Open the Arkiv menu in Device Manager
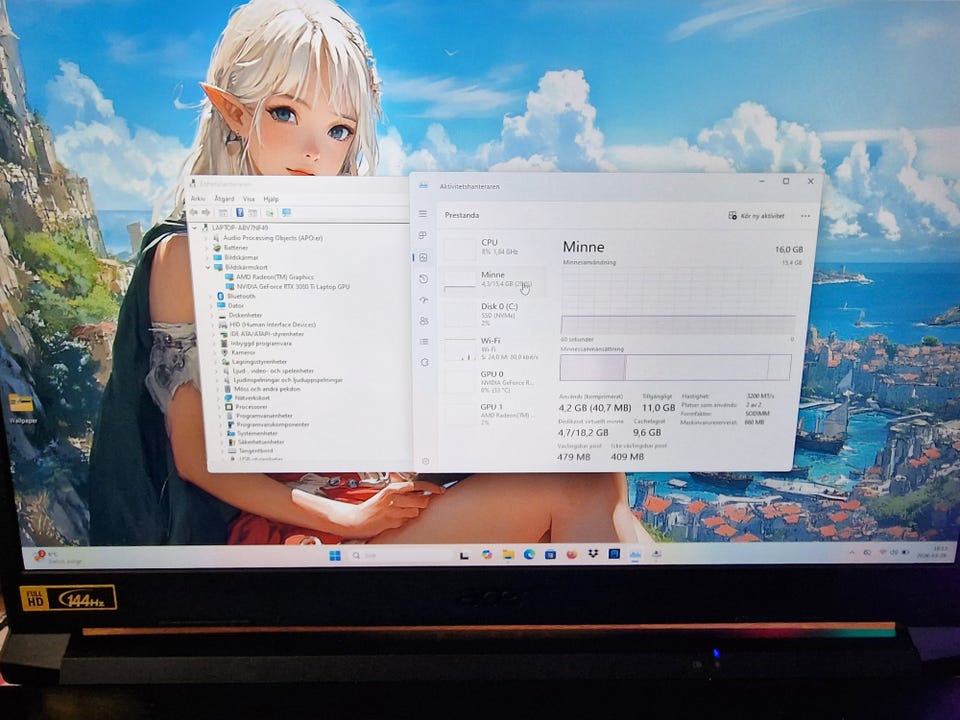This screenshot has height=720, width=960. tap(198, 198)
